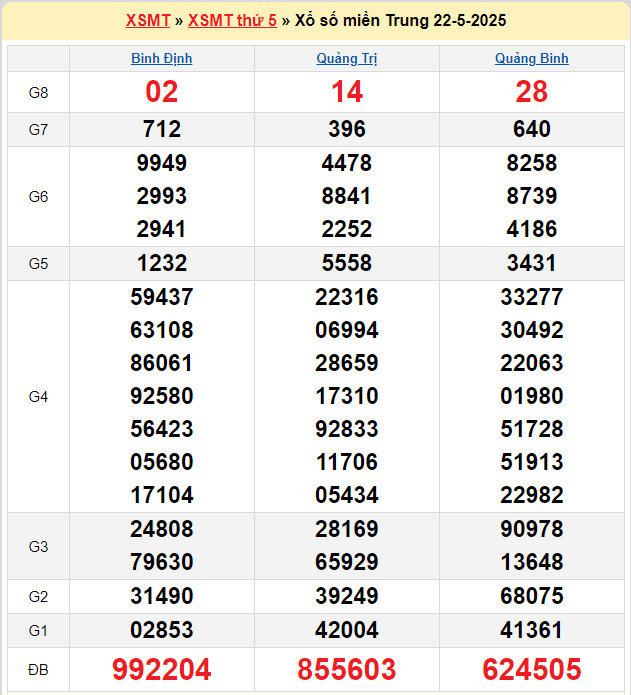Select the G4 number 22316
Screen dimensions: 631x695
click(347, 297)
